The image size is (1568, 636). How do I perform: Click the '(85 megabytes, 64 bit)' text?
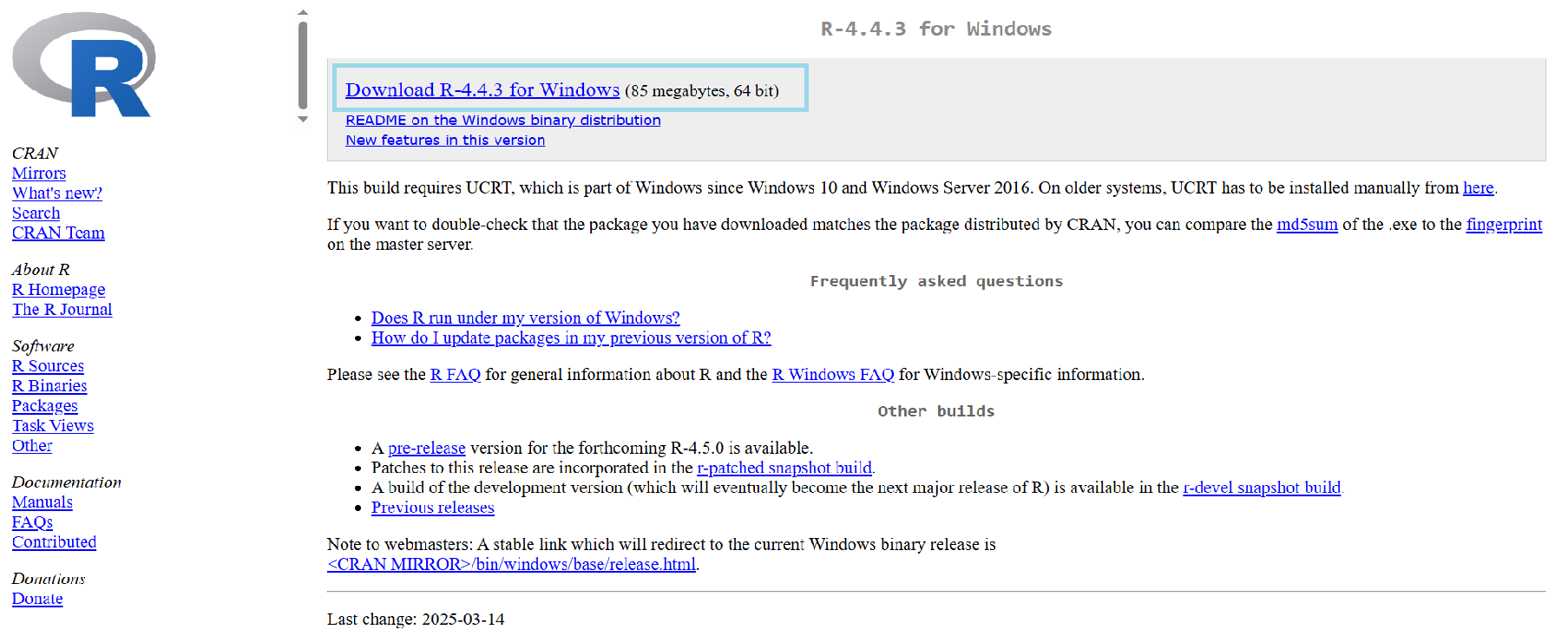(x=702, y=90)
